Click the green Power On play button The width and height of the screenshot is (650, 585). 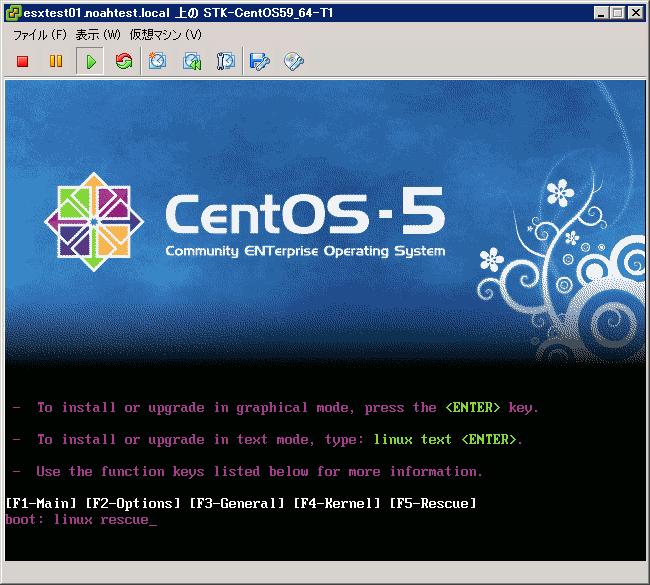tap(90, 62)
